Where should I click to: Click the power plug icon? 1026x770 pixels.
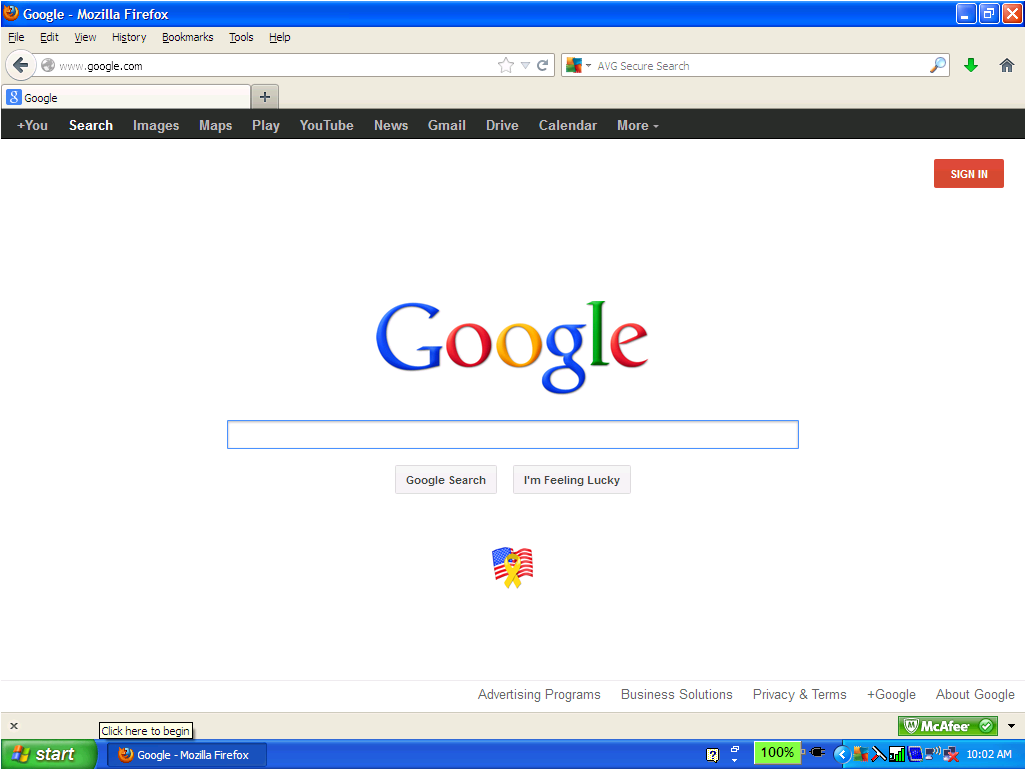coord(817,752)
